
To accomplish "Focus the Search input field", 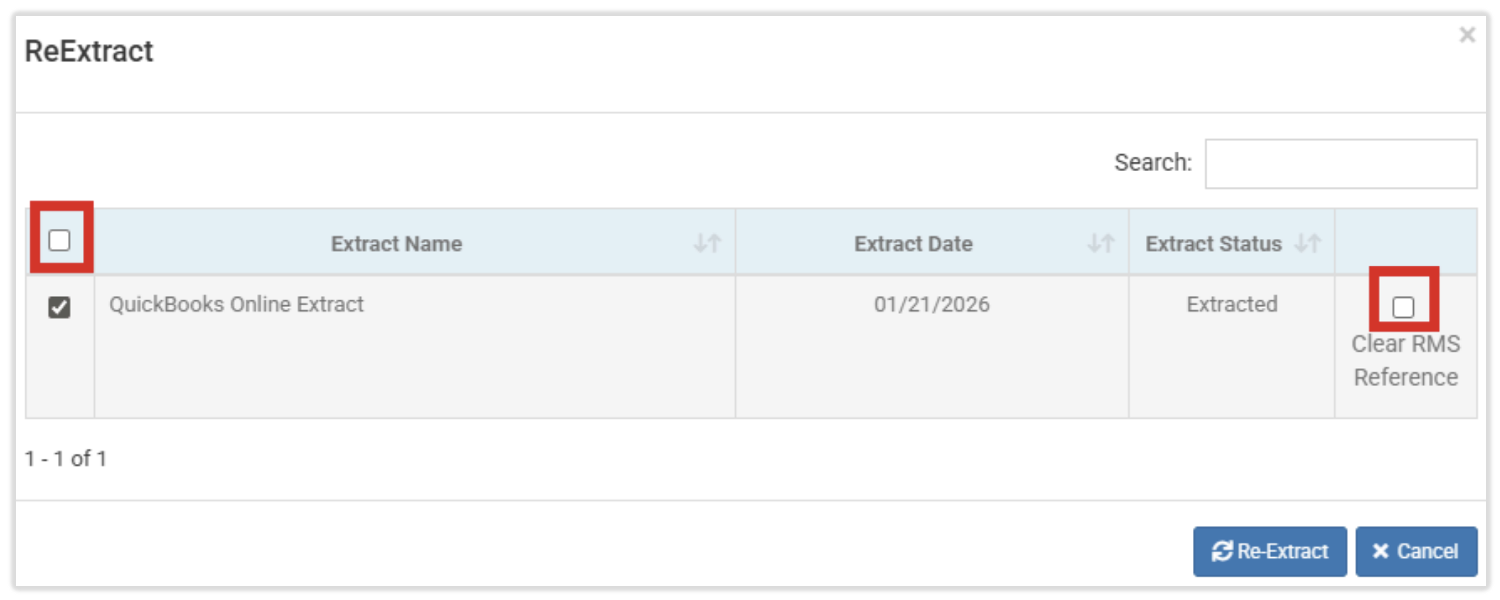I will 1340,164.
